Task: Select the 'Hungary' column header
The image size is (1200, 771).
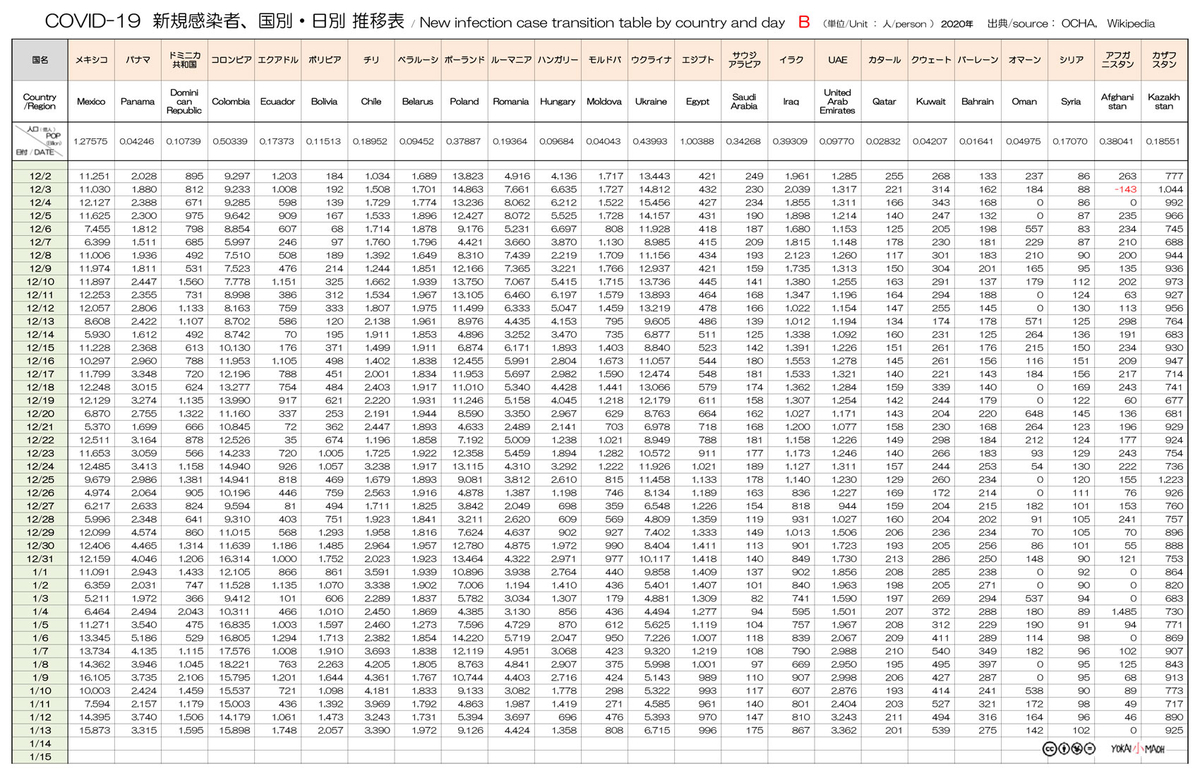Action: [557, 101]
